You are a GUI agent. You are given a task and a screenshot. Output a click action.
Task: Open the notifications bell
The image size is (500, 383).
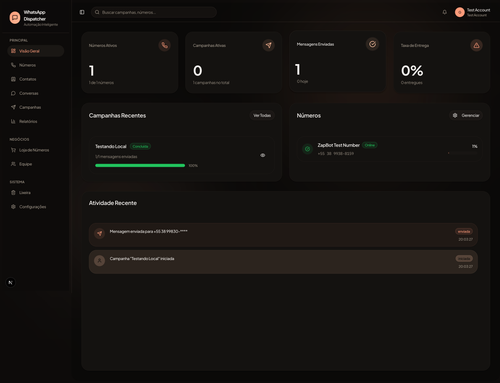pyautogui.click(x=444, y=12)
